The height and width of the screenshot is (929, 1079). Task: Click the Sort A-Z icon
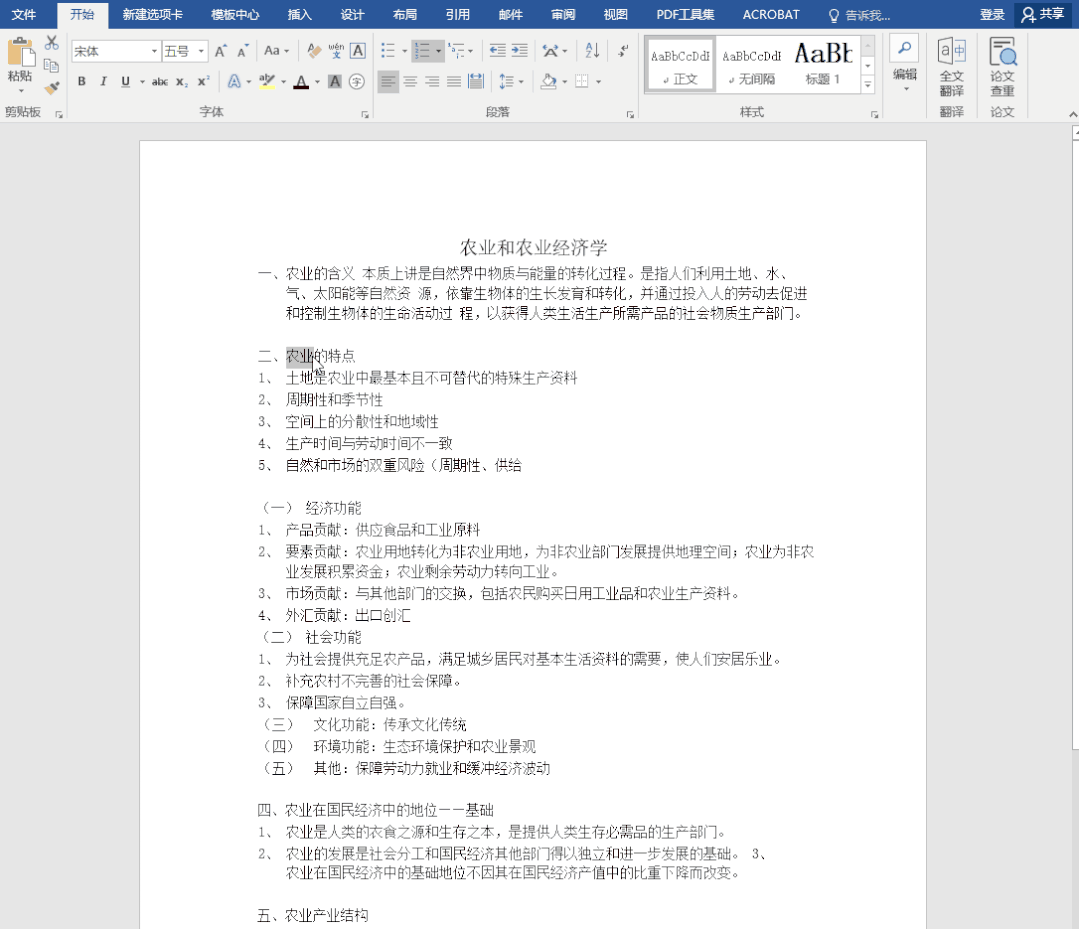pos(592,50)
